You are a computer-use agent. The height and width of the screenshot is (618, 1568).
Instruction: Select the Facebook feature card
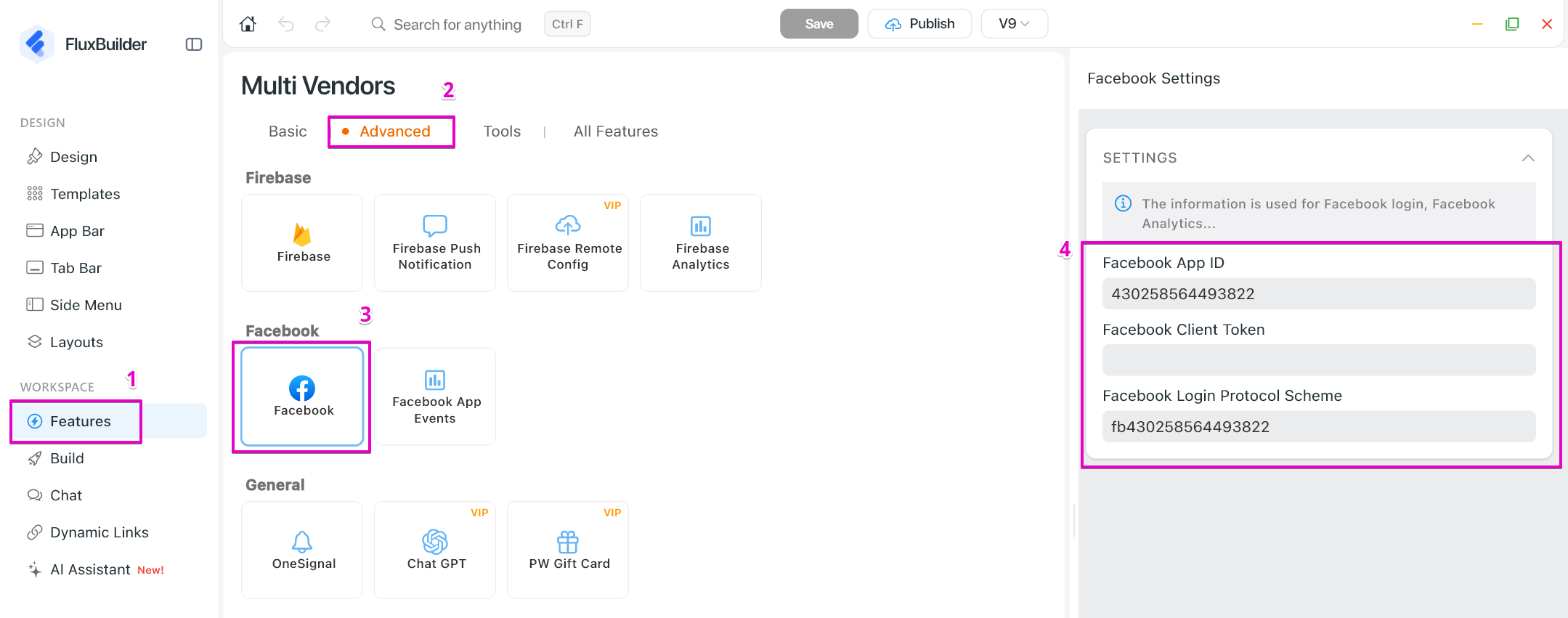tap(302, 397)
